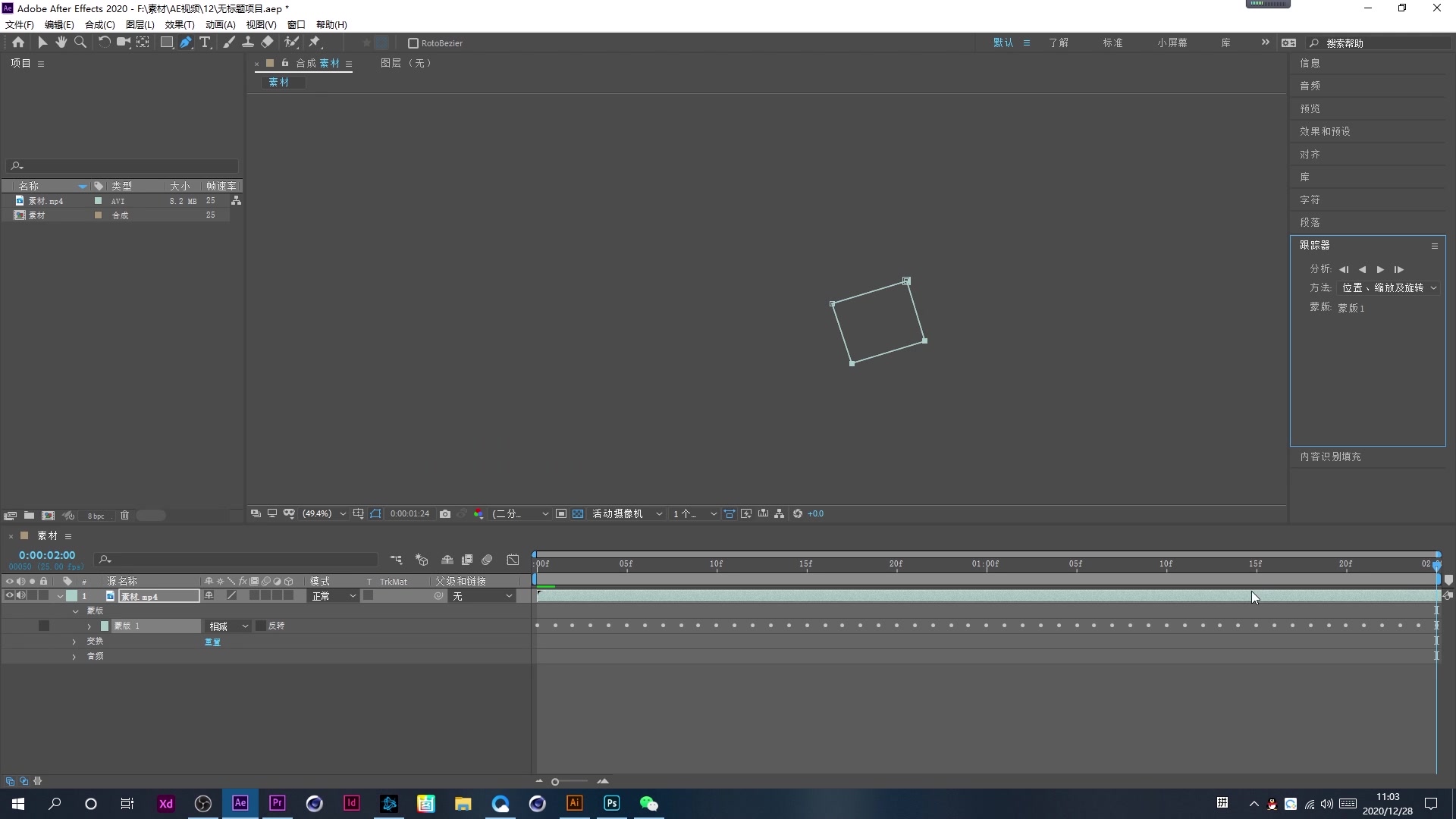
Task: Open the 效果(T) menu
Action: point(180,24)
